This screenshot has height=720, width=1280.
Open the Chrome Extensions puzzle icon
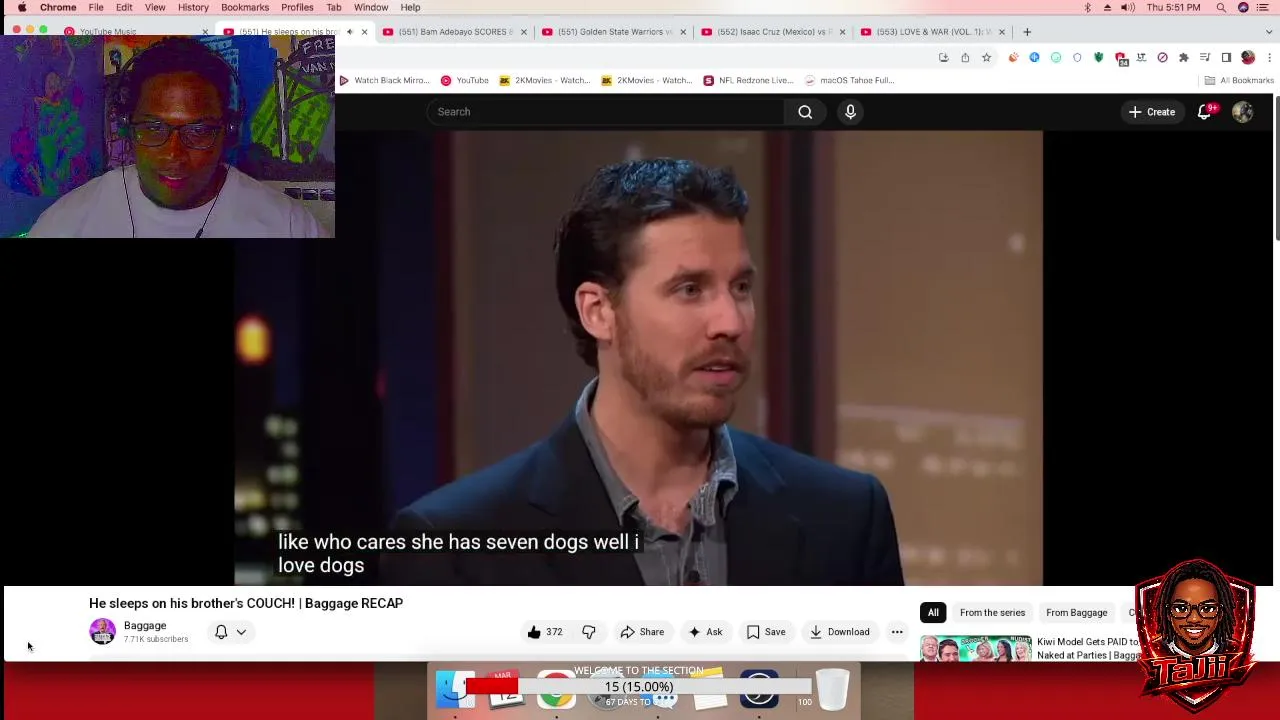click(1184, 58)
